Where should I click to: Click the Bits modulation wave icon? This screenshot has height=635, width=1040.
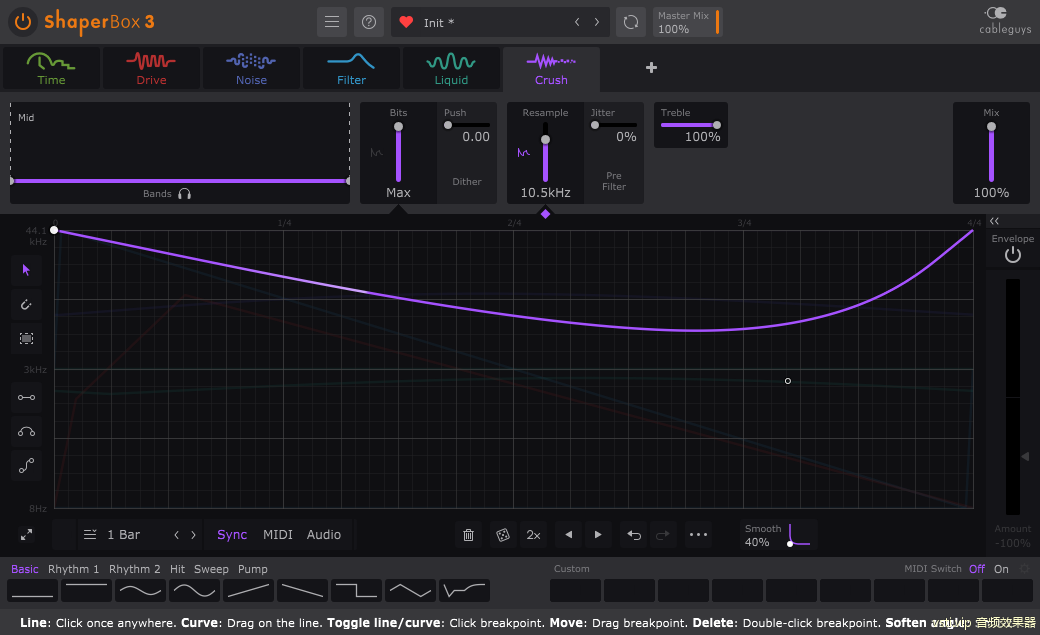click(x=376, y=153)
